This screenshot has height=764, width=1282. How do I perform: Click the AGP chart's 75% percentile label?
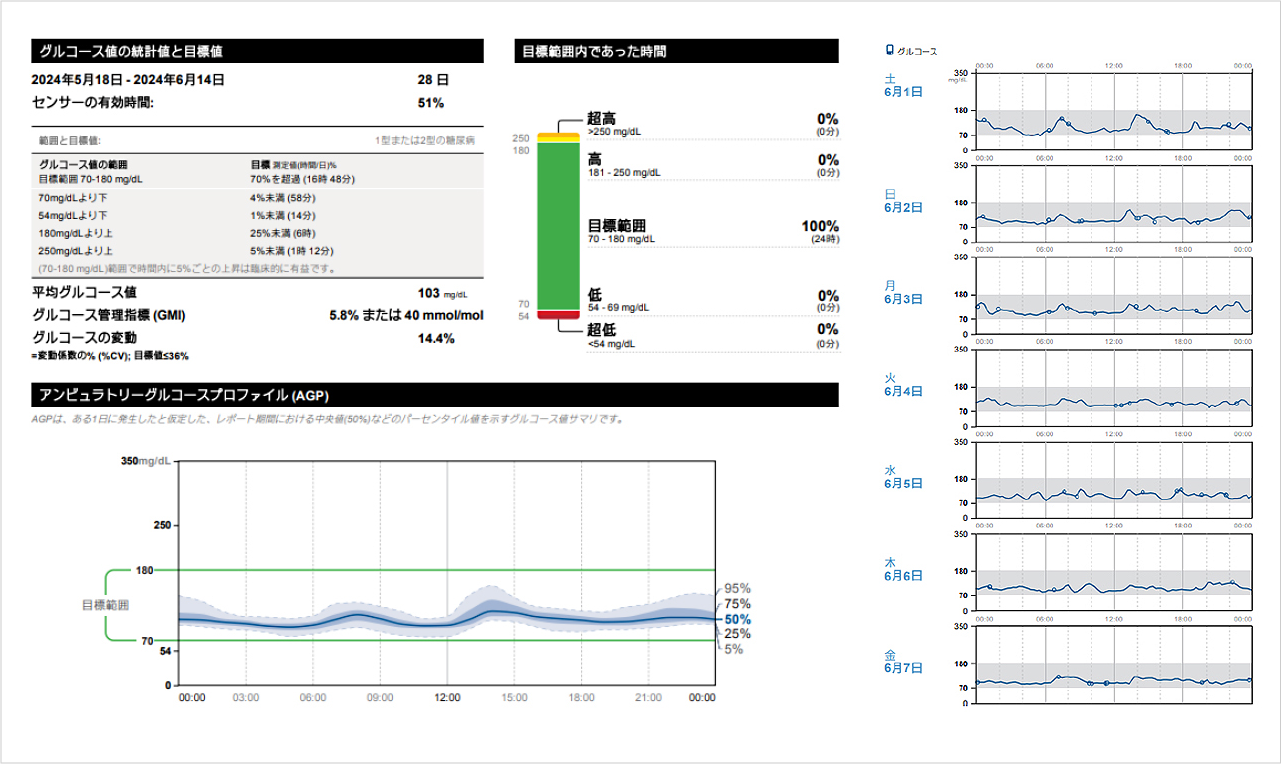click(737, 604)
